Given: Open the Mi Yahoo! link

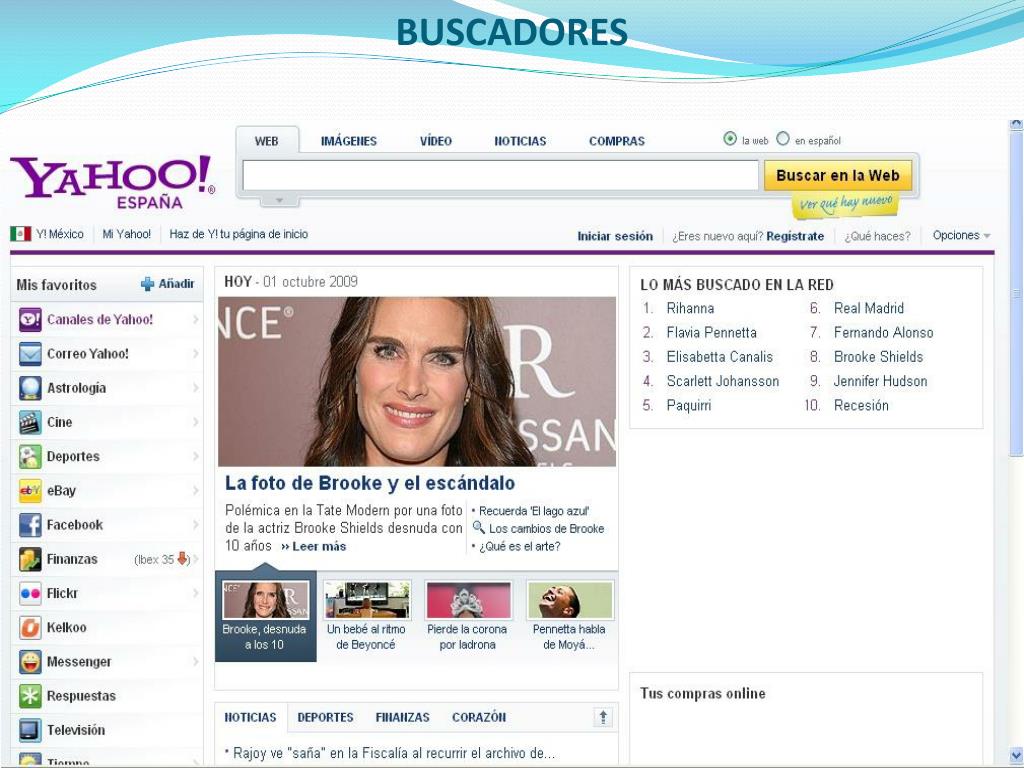Looking at the screenshot, I should pyautogui.click(x=127, y=234).
